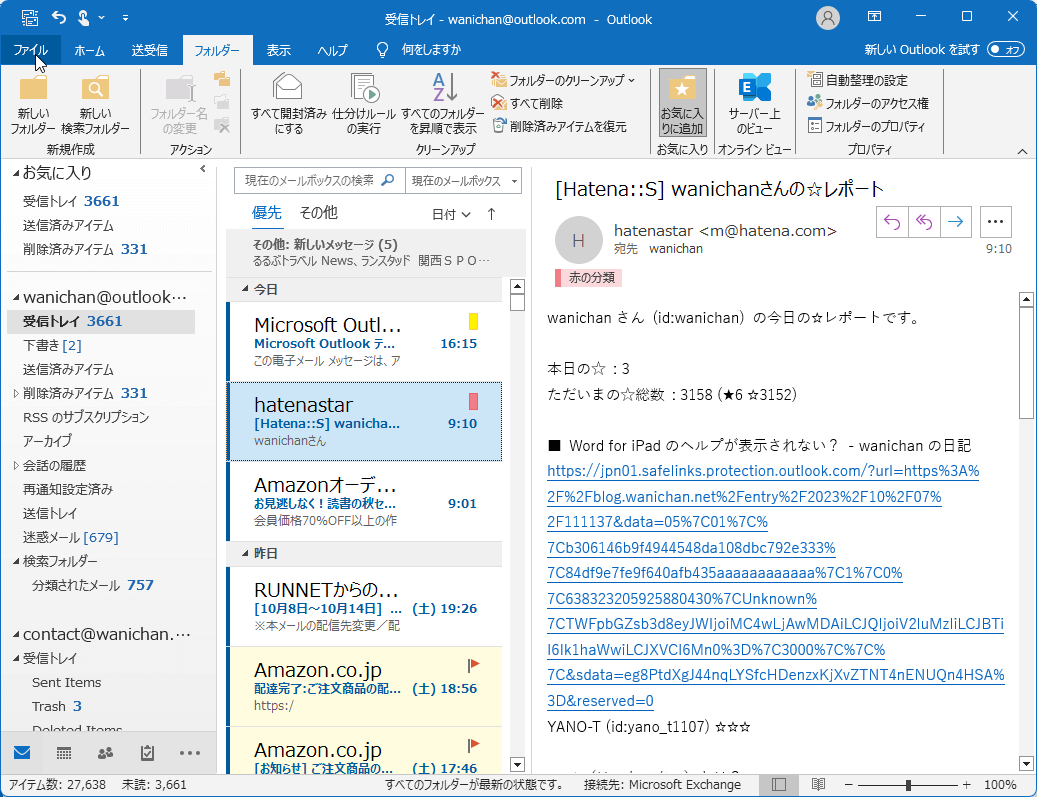Click すべて削除 in the ribbon
Image resolution: width=1037 pixels, height=797 pixels.
pyautogui.click(x=527, y=103)
